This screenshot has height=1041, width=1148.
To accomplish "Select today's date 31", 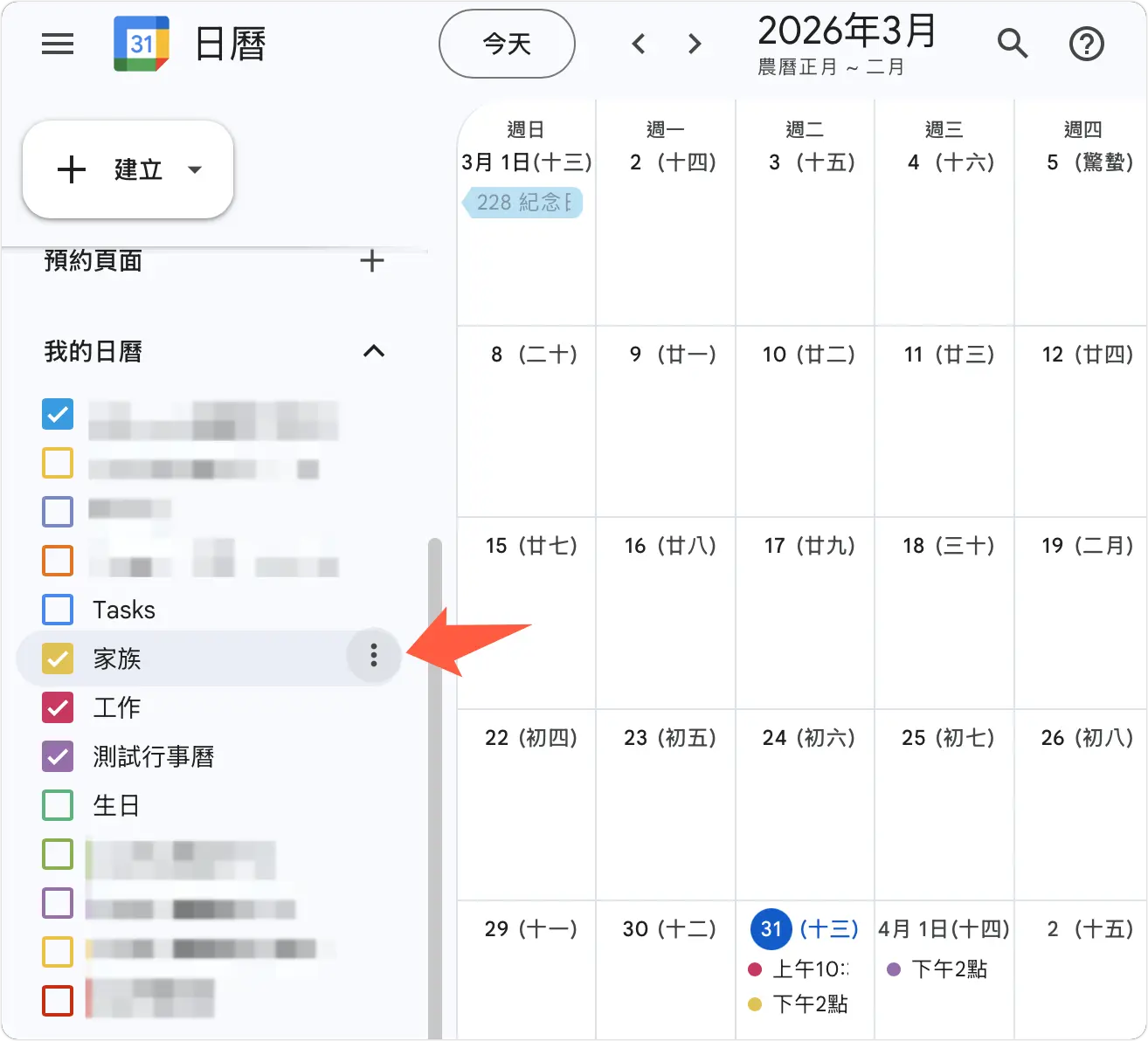I will 771,928.
